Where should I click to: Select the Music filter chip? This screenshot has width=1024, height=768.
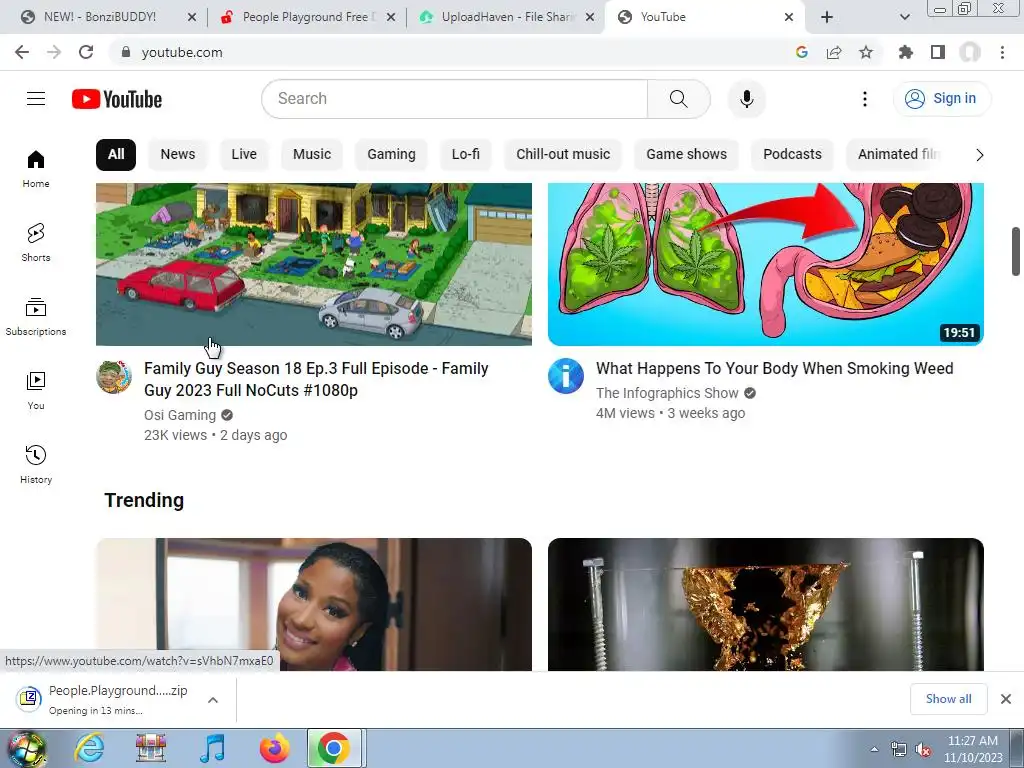tap(312, 155)
